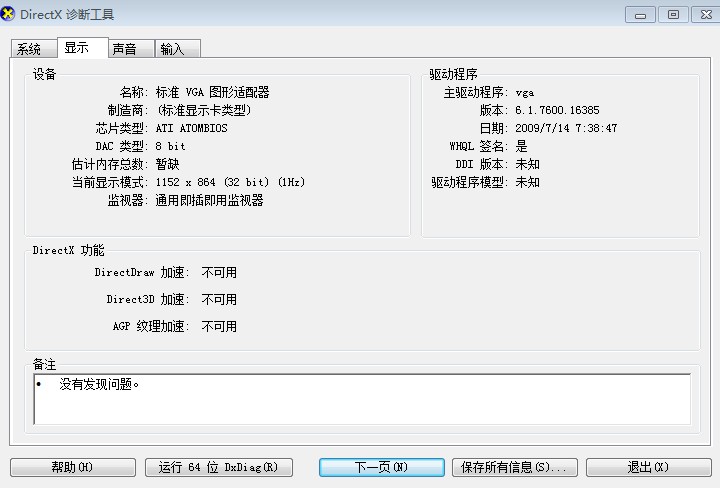720x488 pixels.
Task: Click driver date 2009/7/14 7:38:47
Action: coord(566,128)
